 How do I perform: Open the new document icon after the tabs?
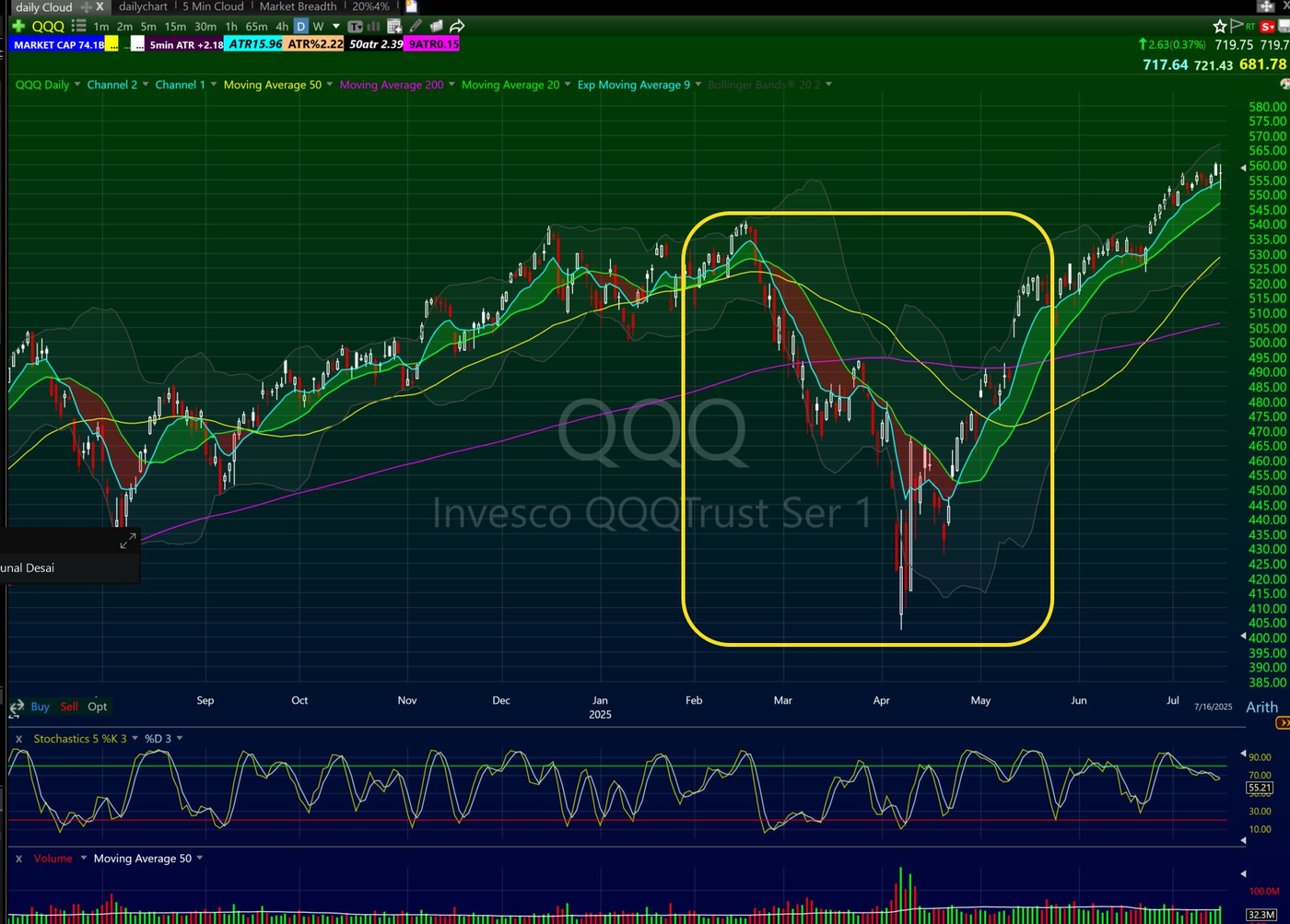click(412, 6)
